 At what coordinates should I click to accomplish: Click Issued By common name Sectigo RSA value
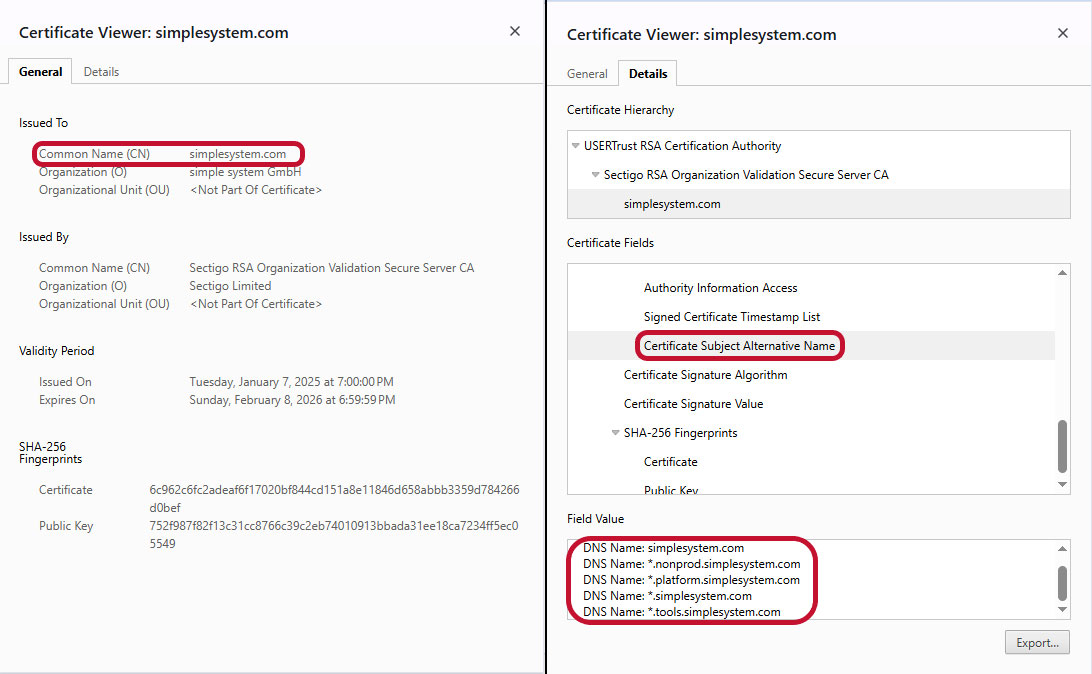click(x=332, y=268)
